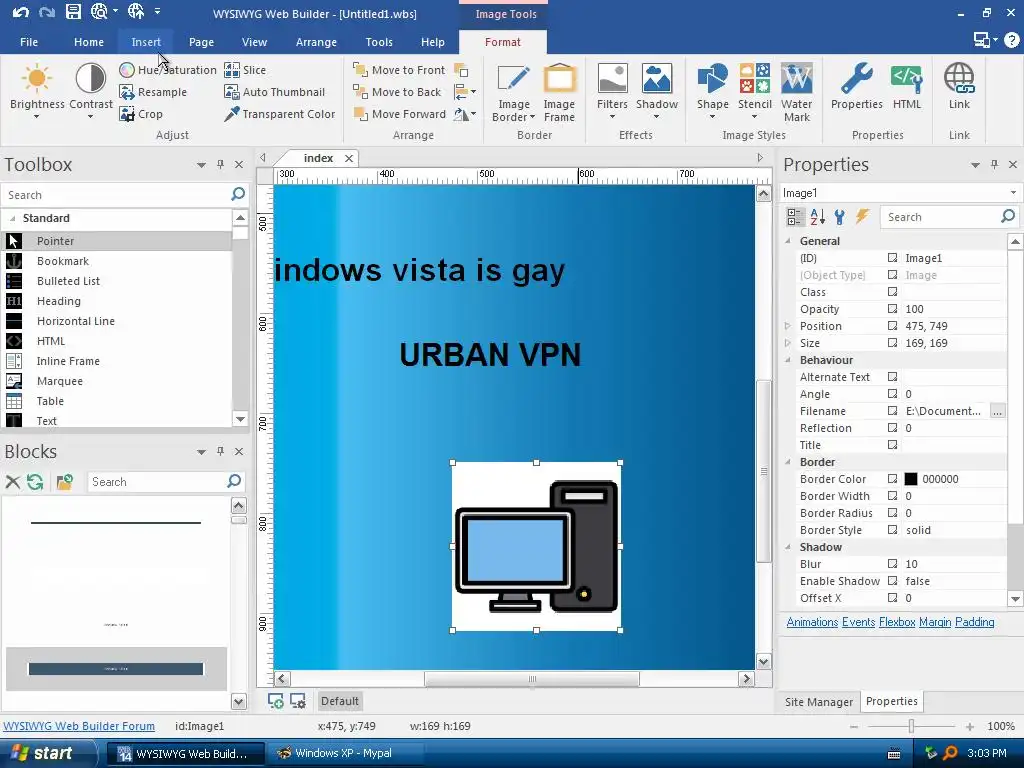Resample the selected image
The image size is (1024, 768).
pos(153,92)
